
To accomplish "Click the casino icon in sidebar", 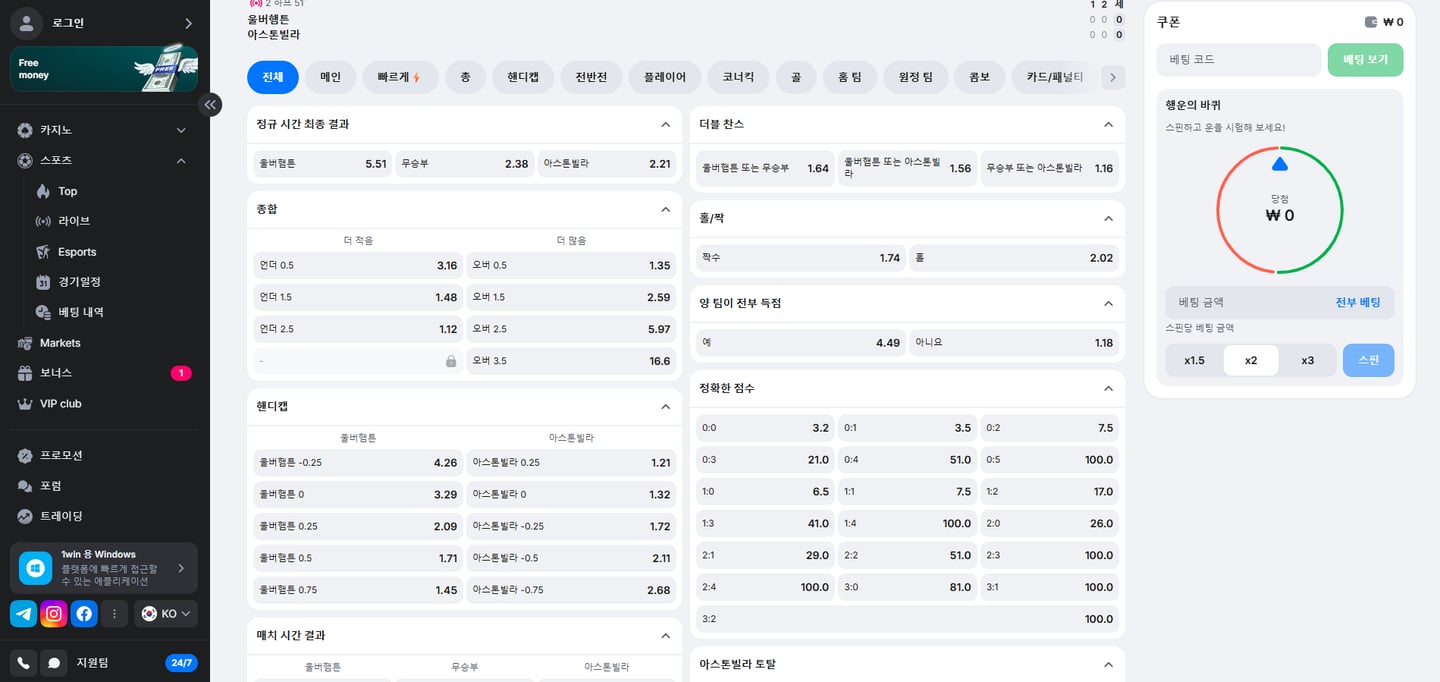I will point(25,130).
